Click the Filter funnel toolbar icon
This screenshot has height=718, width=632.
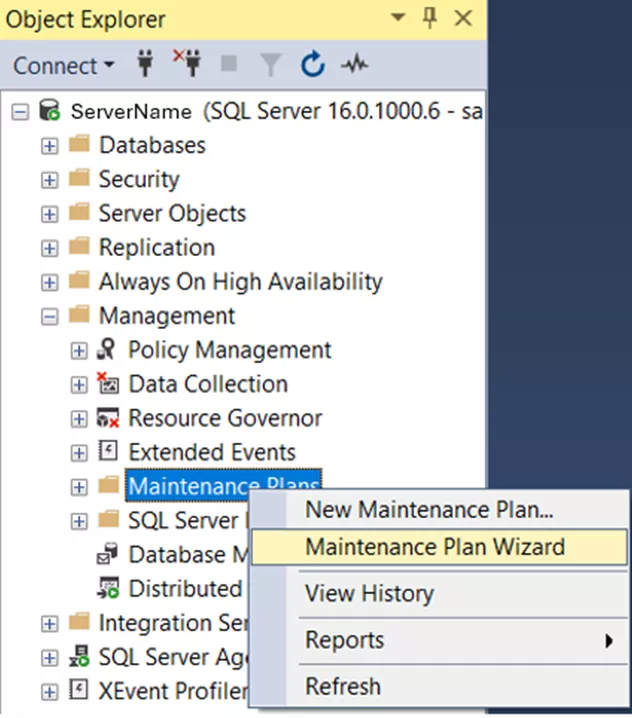(x=270, y=65)
